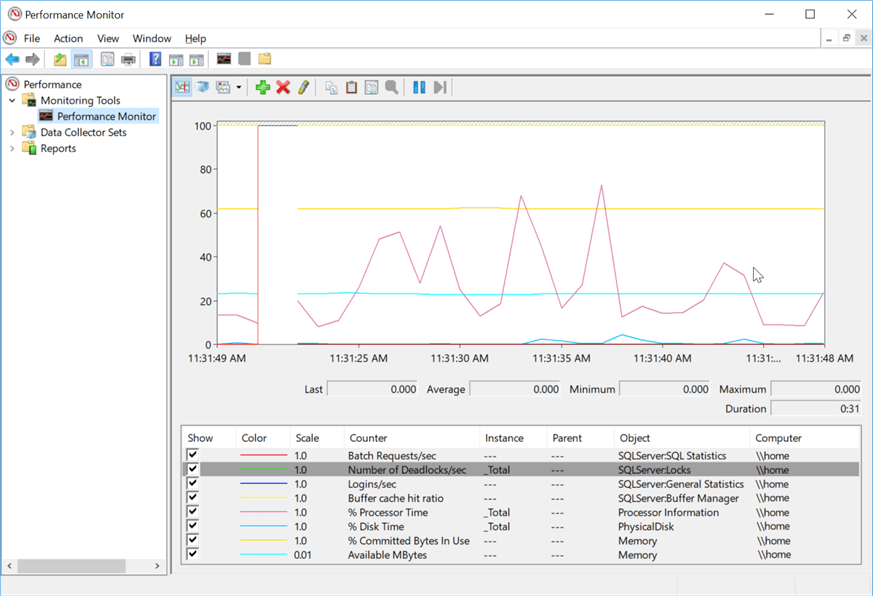Screen dimensions: 873x596
Task: Open the Change graph type dropdown arrow
Action: pos(238,88)
